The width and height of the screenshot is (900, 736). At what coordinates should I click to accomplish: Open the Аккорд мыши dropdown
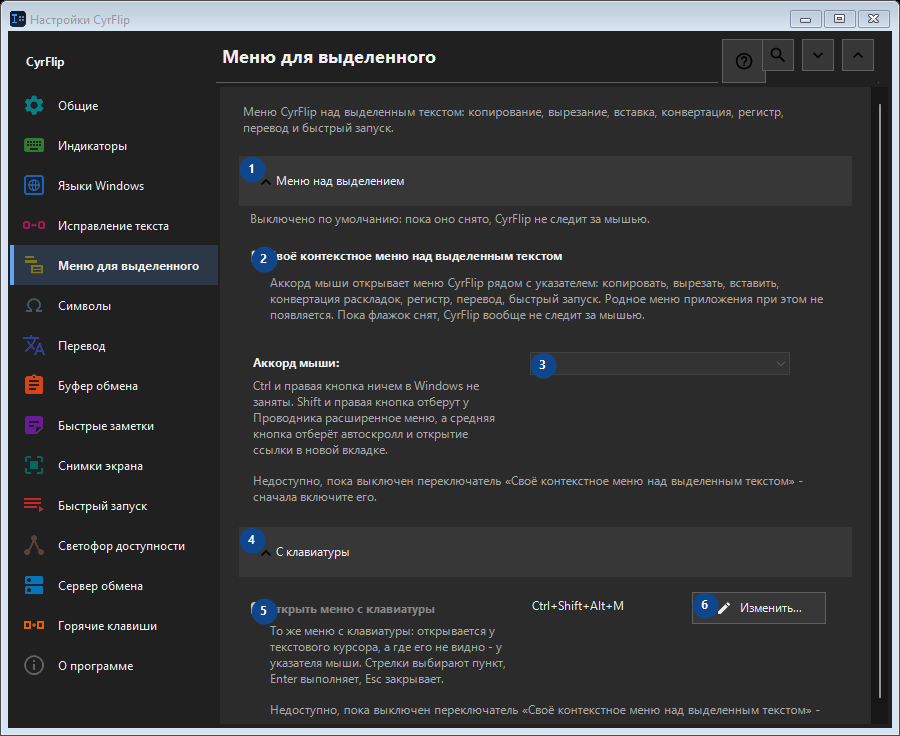(660, 363)
